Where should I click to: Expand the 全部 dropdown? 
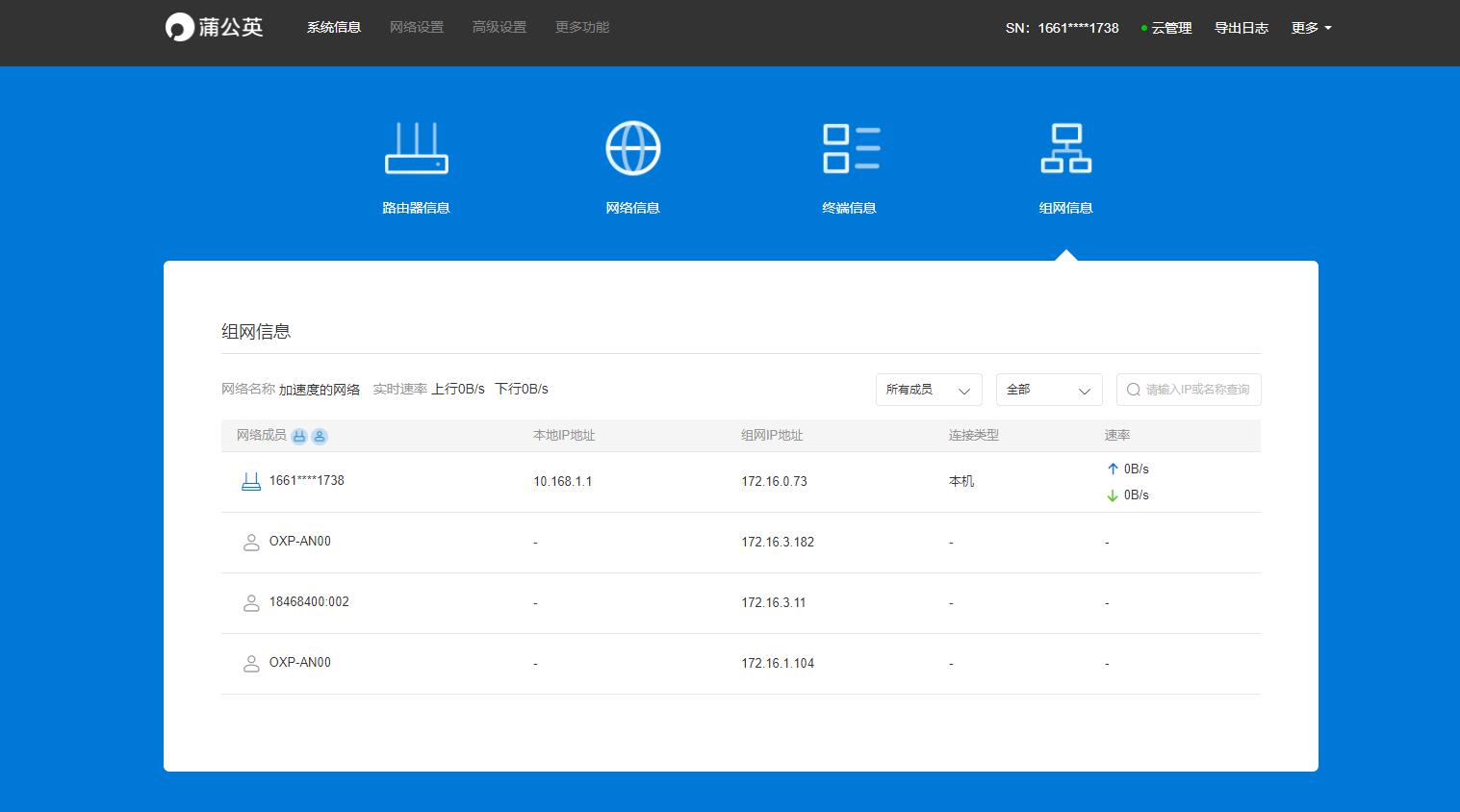(1048, 390)
